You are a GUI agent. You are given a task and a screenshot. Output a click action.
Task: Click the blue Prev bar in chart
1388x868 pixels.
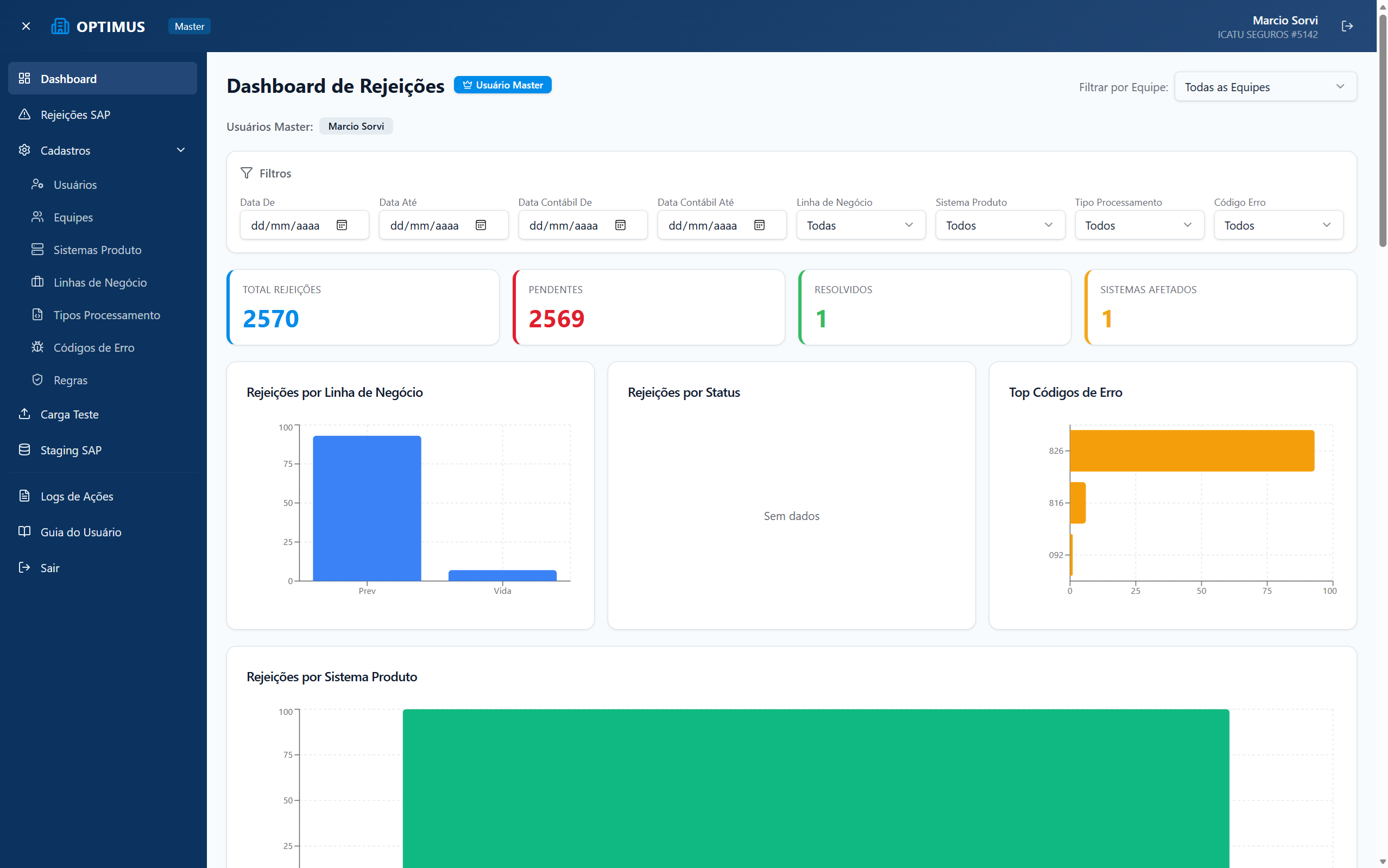coord(367,508)
